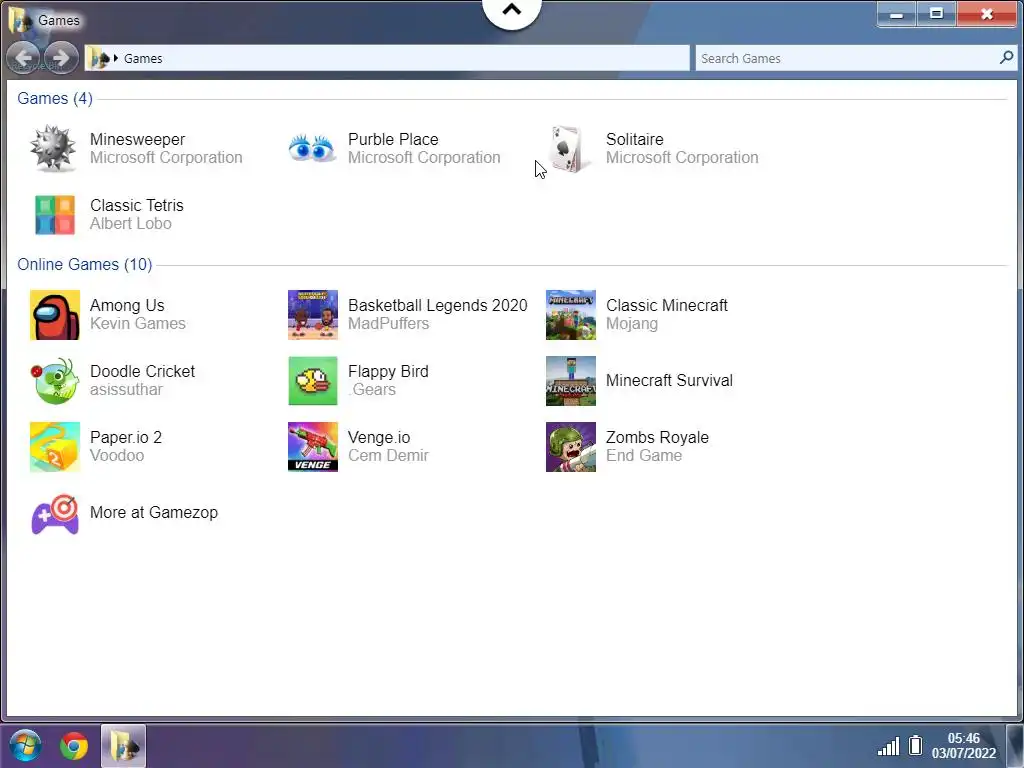Click the asissuthar publisher text
This screenshot has height=768, width=1024.
point(126,389)
